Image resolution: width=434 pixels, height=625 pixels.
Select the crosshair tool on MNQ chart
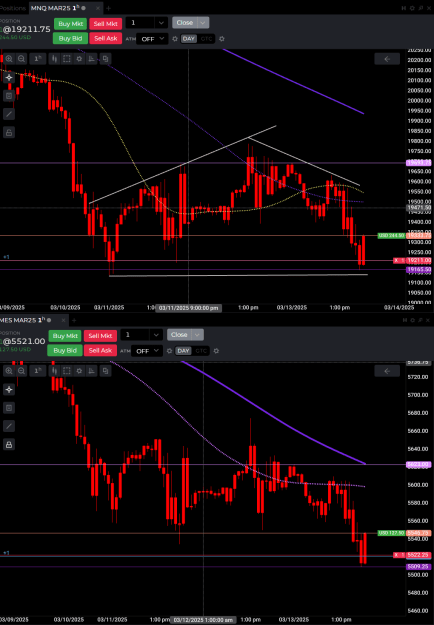[9, 77]
